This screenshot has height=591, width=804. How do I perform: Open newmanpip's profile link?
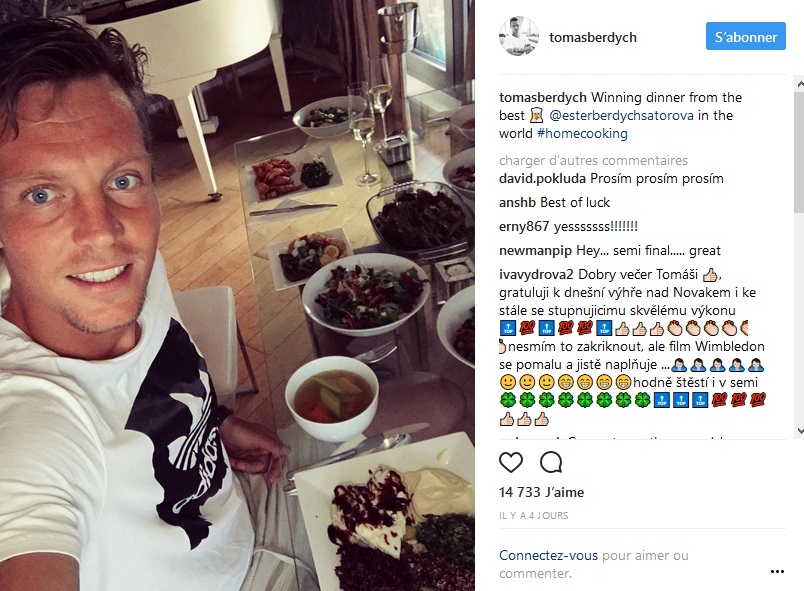pos(535,251)
